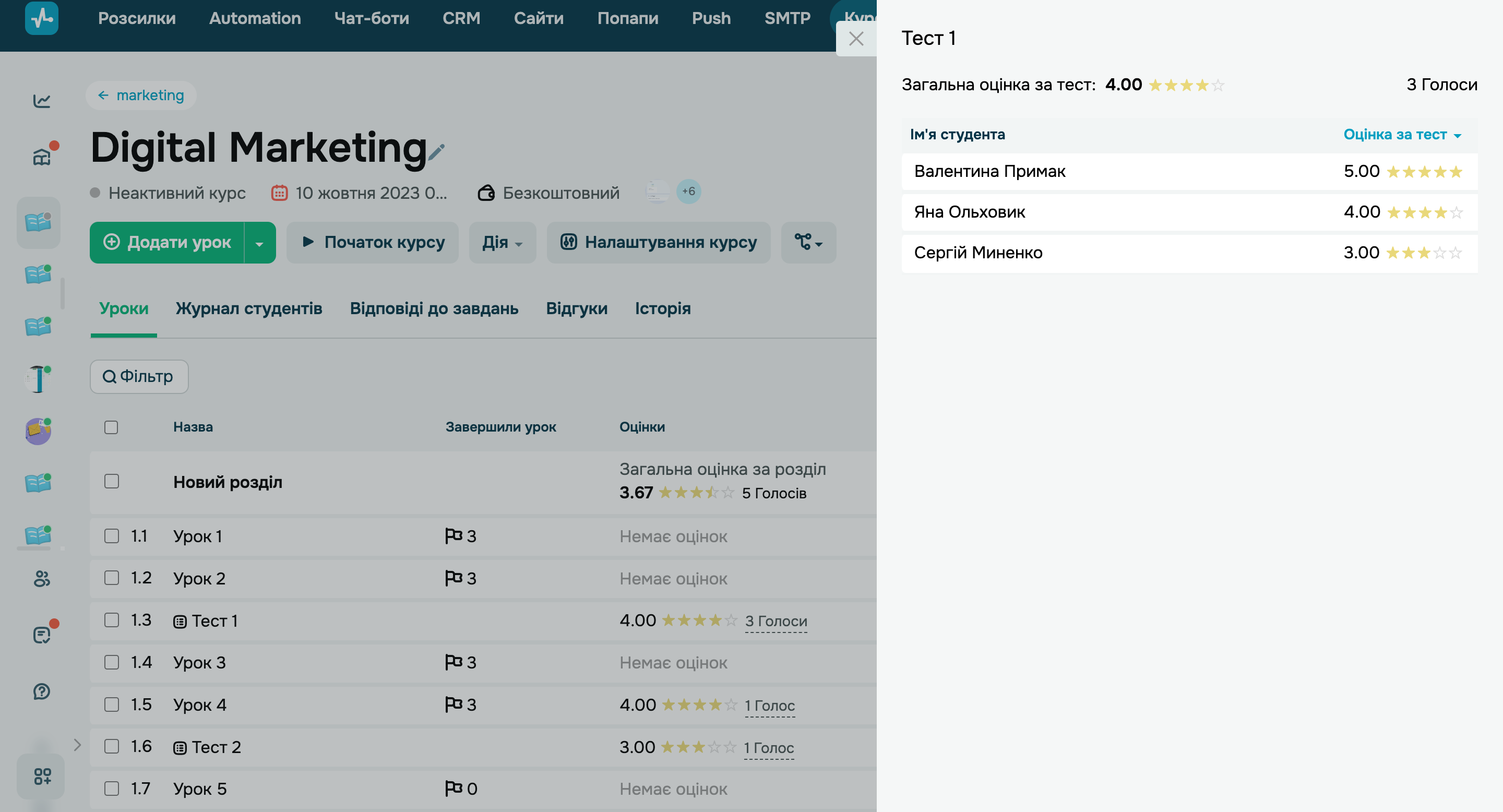Open the students group sidebar icon

coord(41,579)
